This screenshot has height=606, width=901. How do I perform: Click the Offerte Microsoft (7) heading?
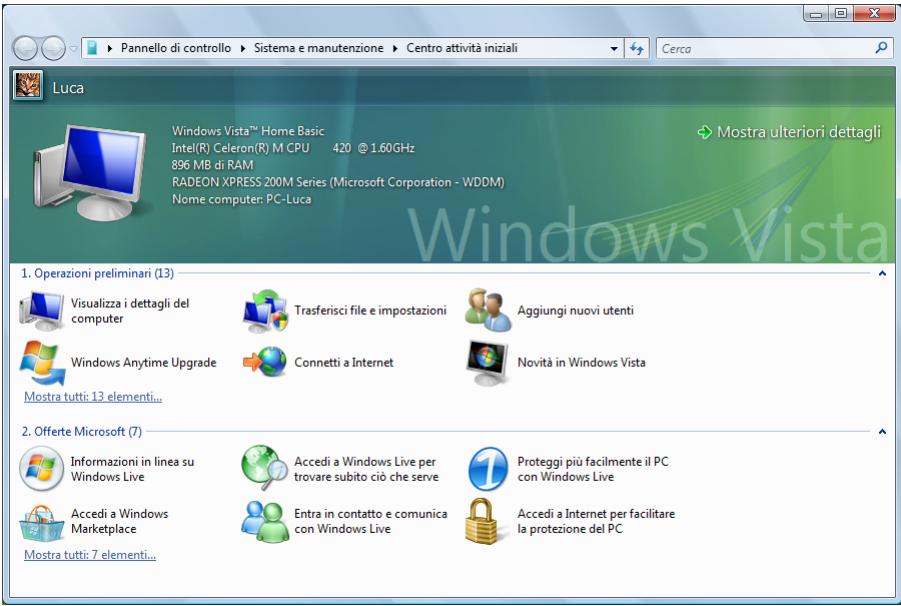click(x=82, y=431)
